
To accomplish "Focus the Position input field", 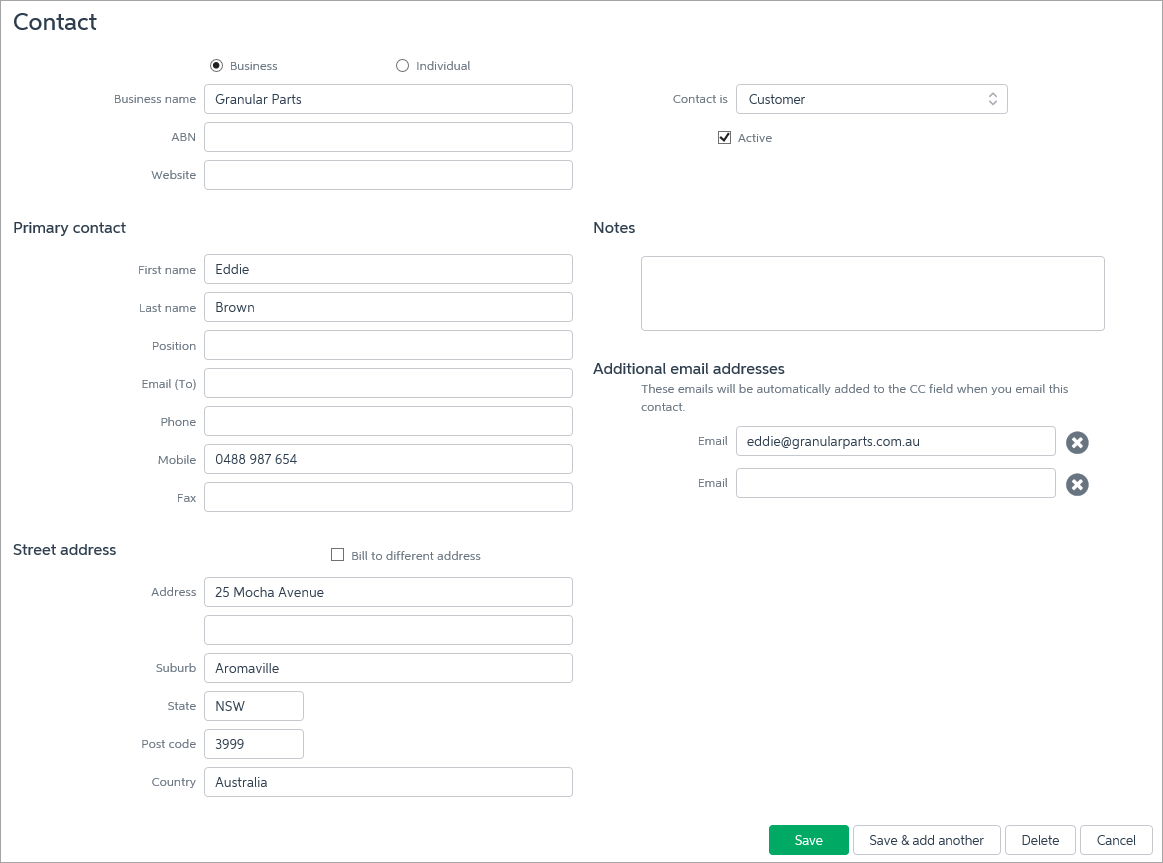I will [388, 345].
